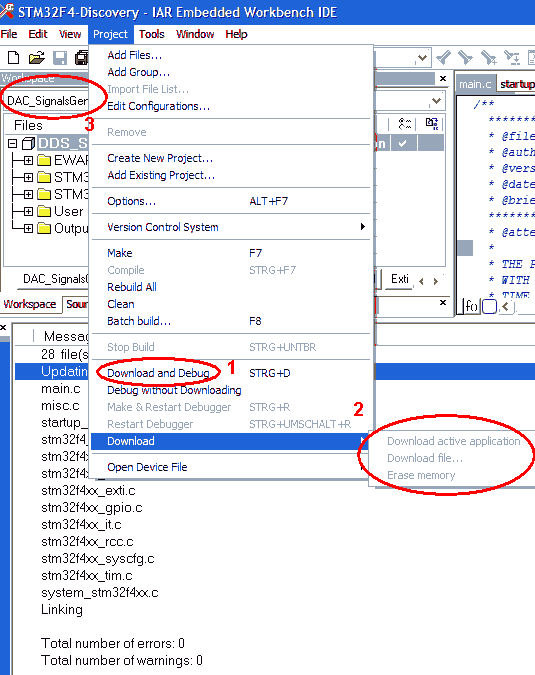Select the Workspace bottom tab
The width and height of the screenshot is (535, 675).
(x=30, y=304)
